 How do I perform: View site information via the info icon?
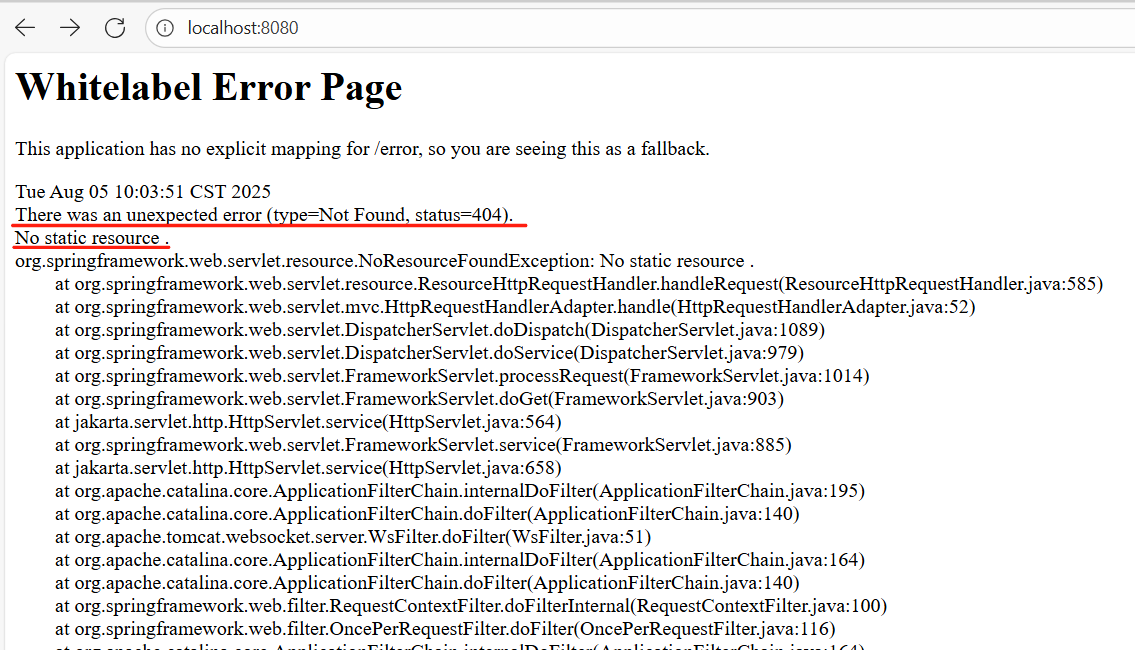pos(165,28)
